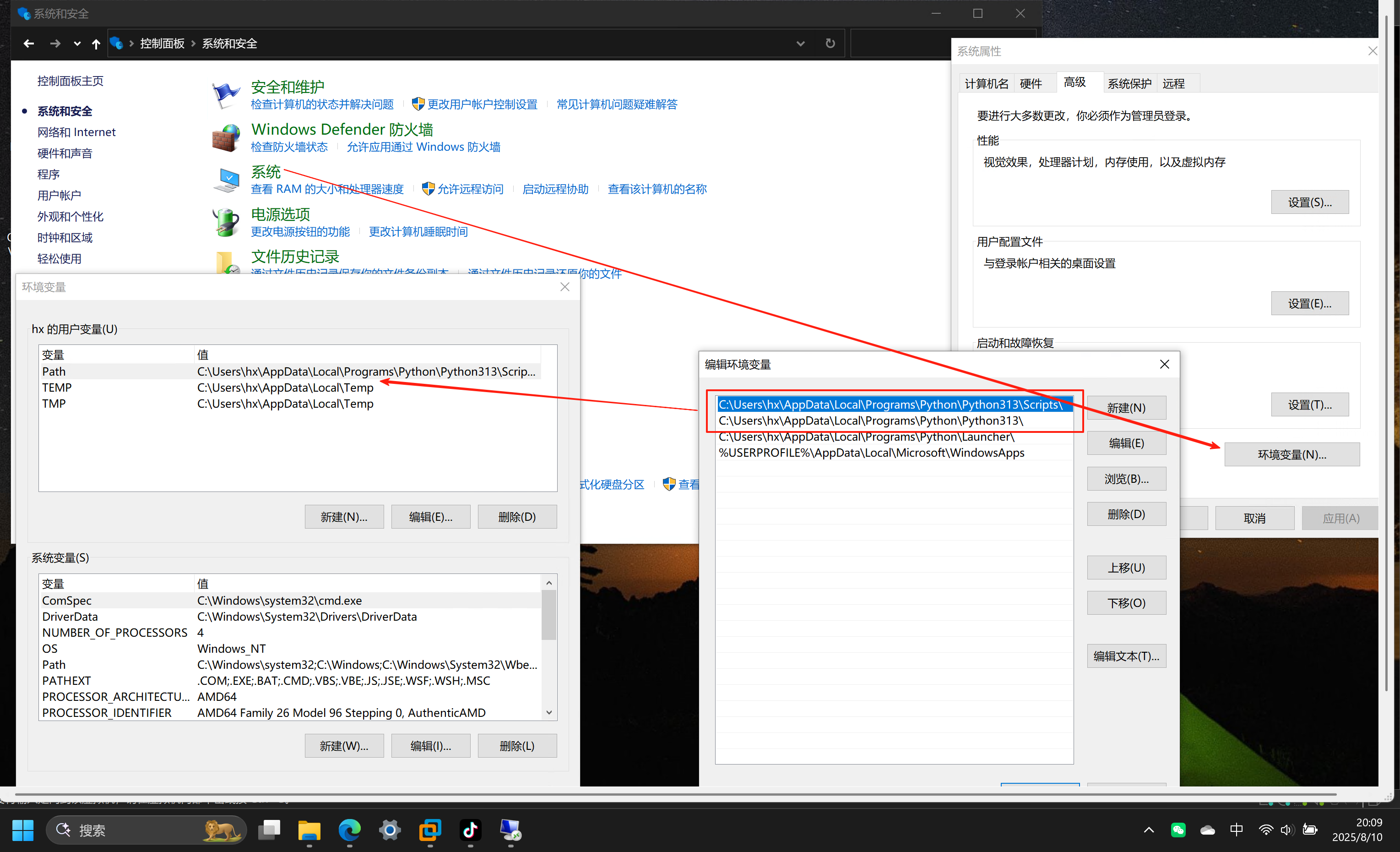Screen dimensions: 1400x852
Task: Click the Power Options battery icon
Action: tap(226, 222)
